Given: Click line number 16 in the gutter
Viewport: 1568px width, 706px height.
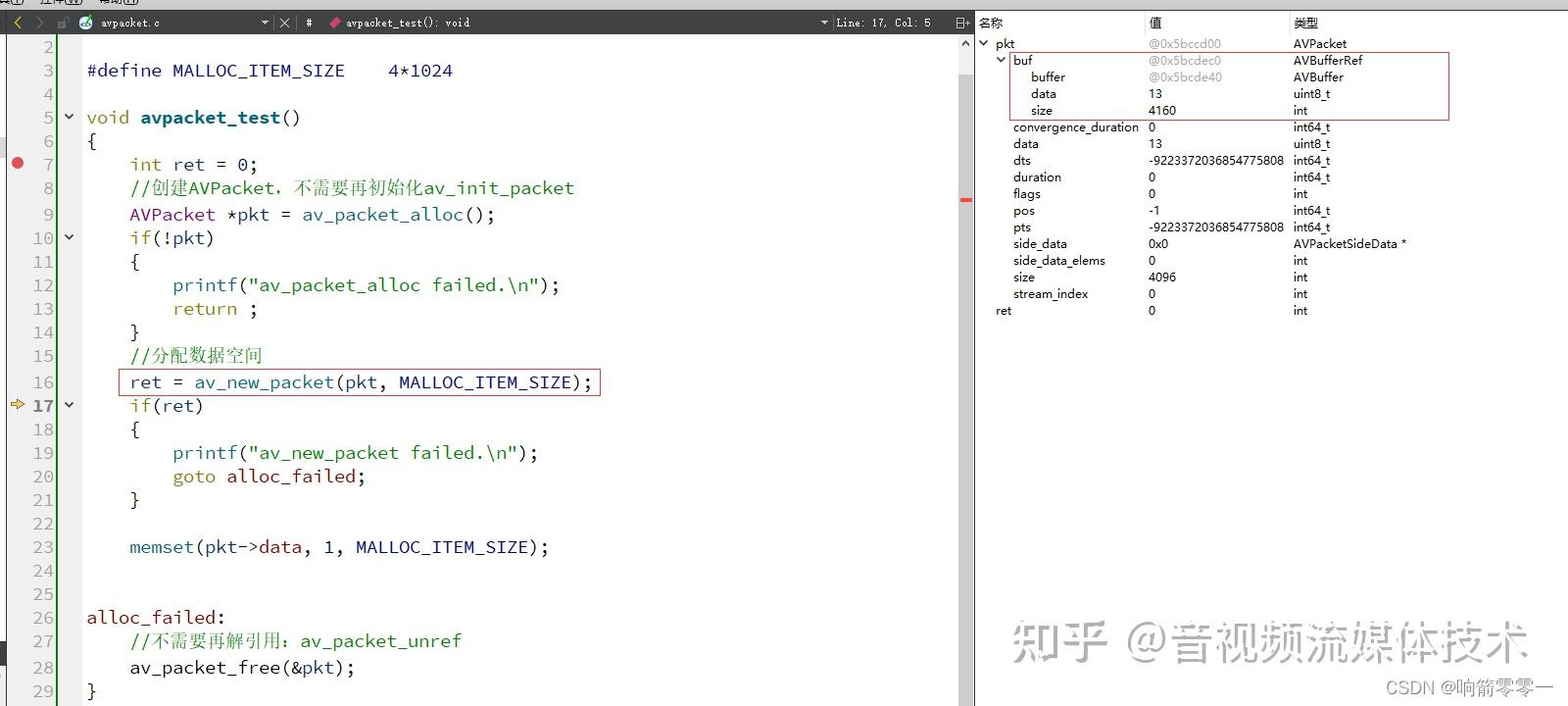Looking at the screenshot, I should [43, 381].
